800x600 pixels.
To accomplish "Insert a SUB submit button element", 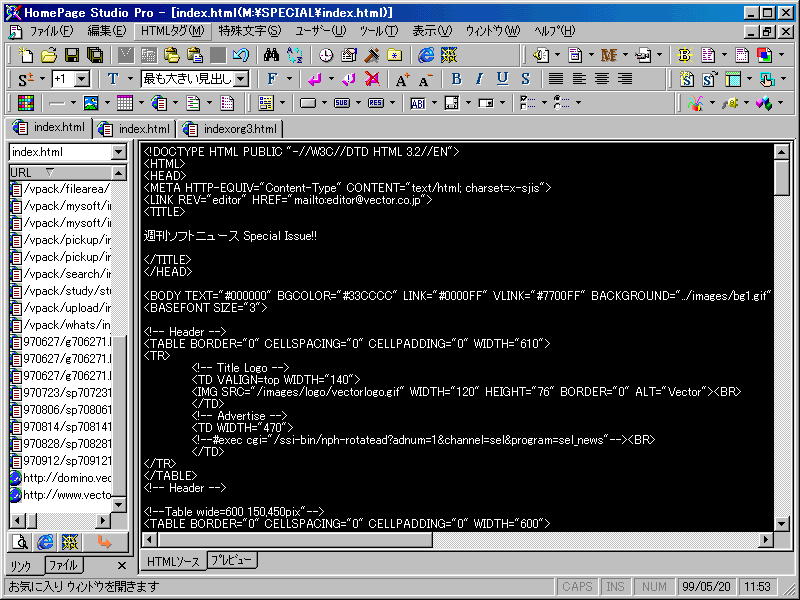I will tap(341, 103).
